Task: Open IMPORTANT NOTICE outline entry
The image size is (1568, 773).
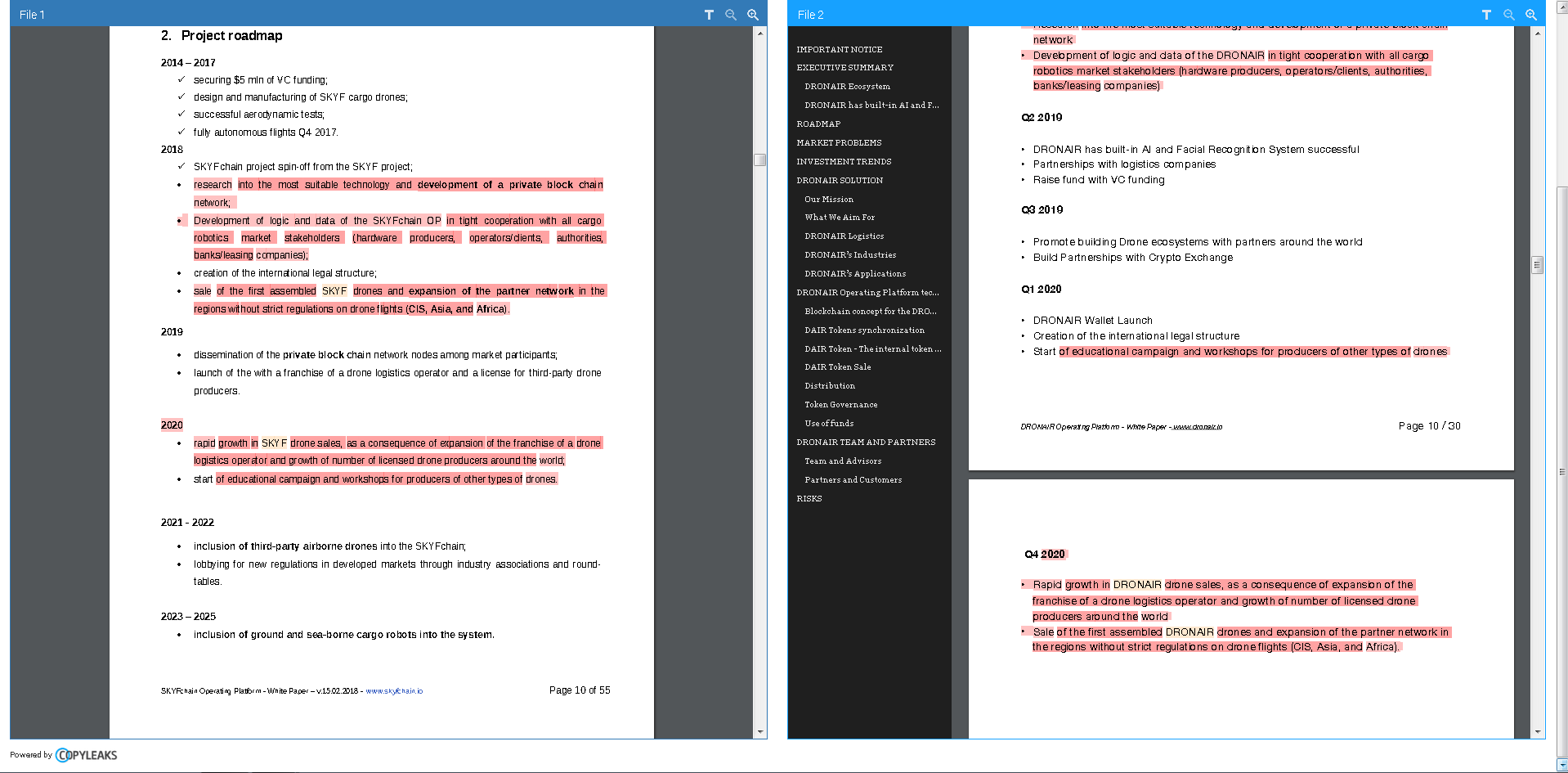Action: [840, 49]
